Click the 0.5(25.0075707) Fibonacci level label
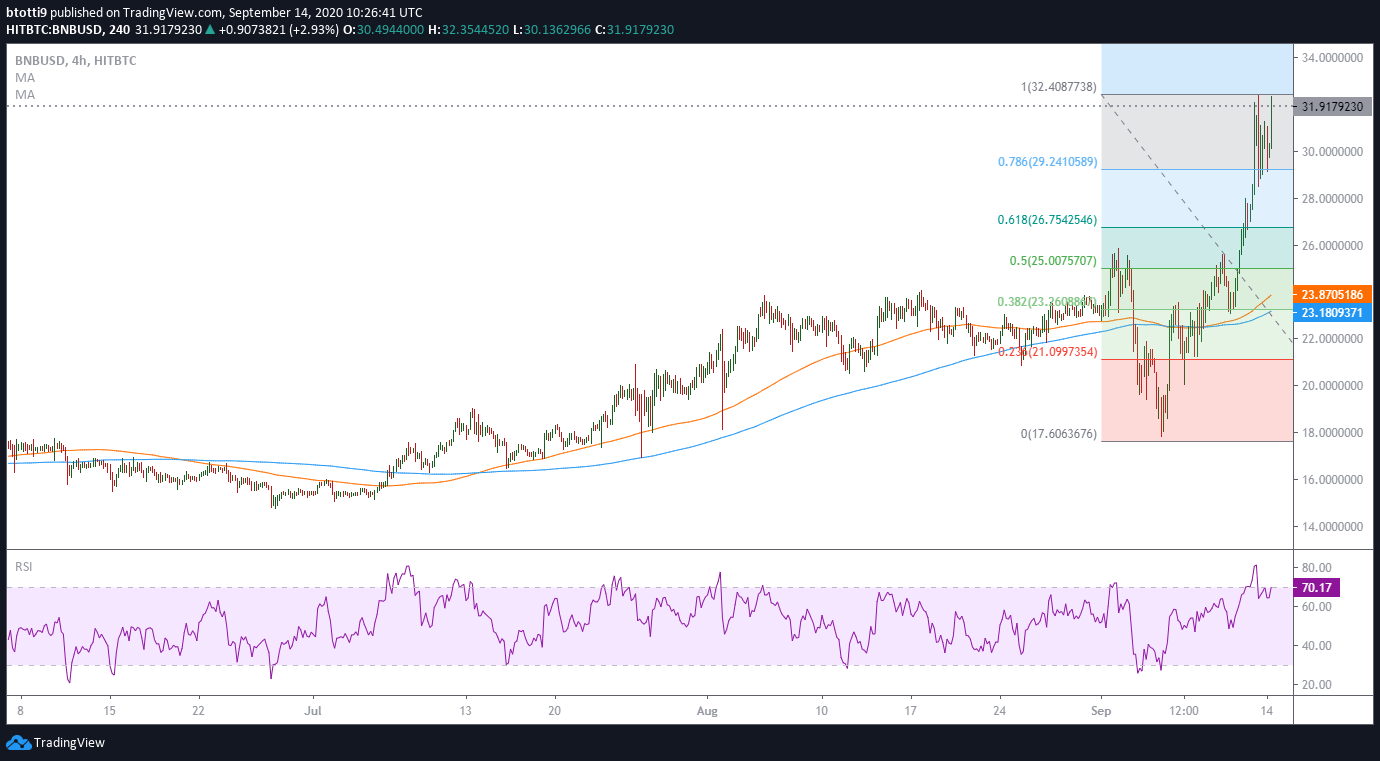The image size is (1380, 761). 1054,261
